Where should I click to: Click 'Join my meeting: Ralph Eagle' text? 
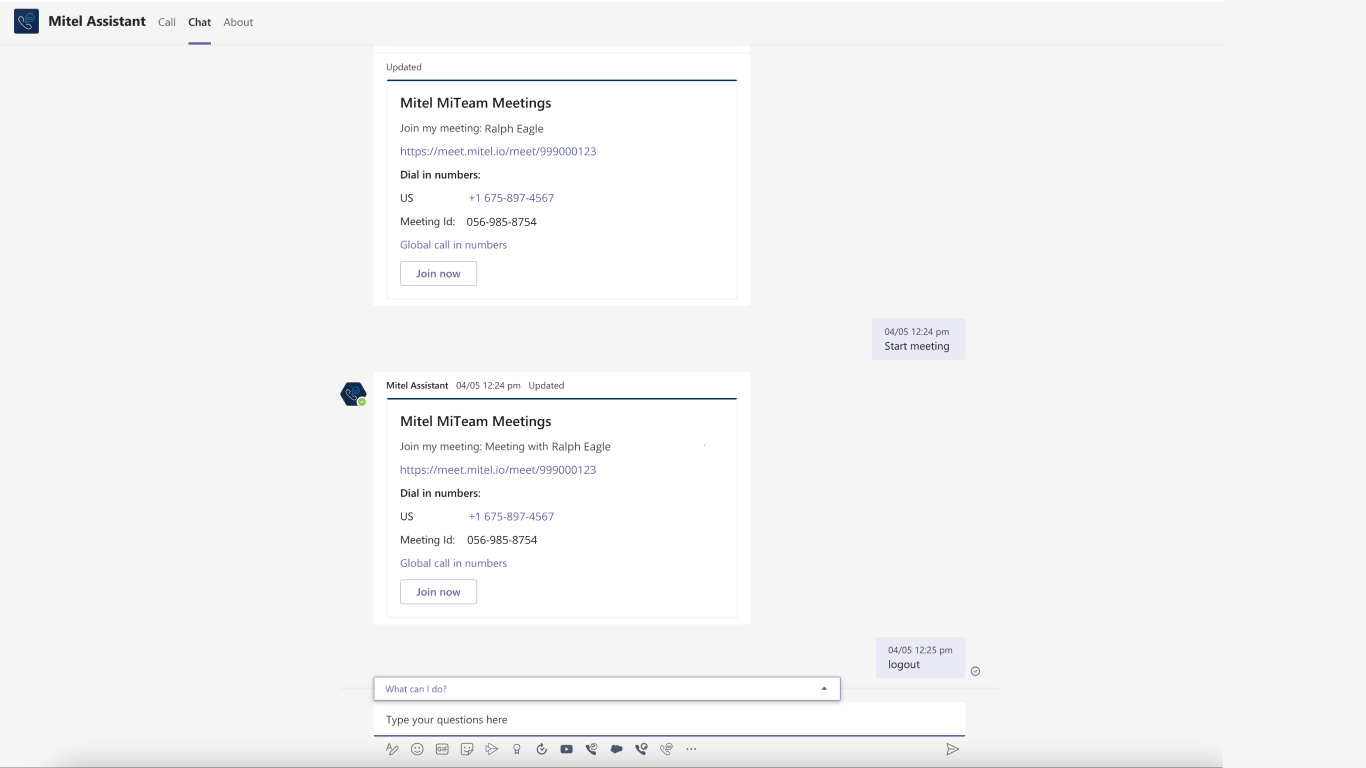point(472,128)
